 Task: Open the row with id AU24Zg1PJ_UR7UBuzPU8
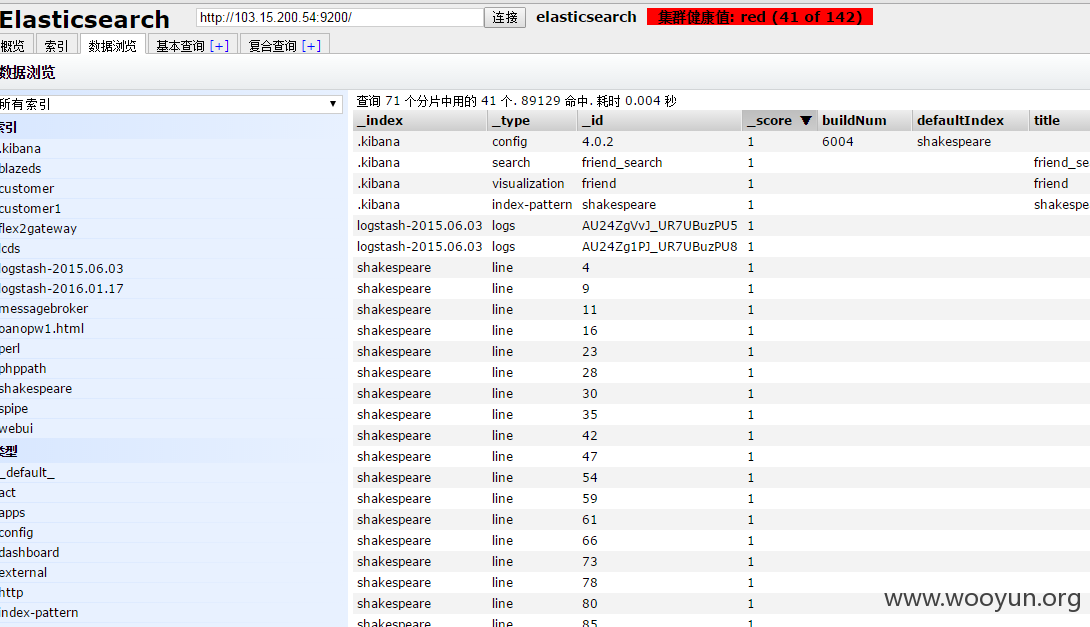[x=722, y=247]
